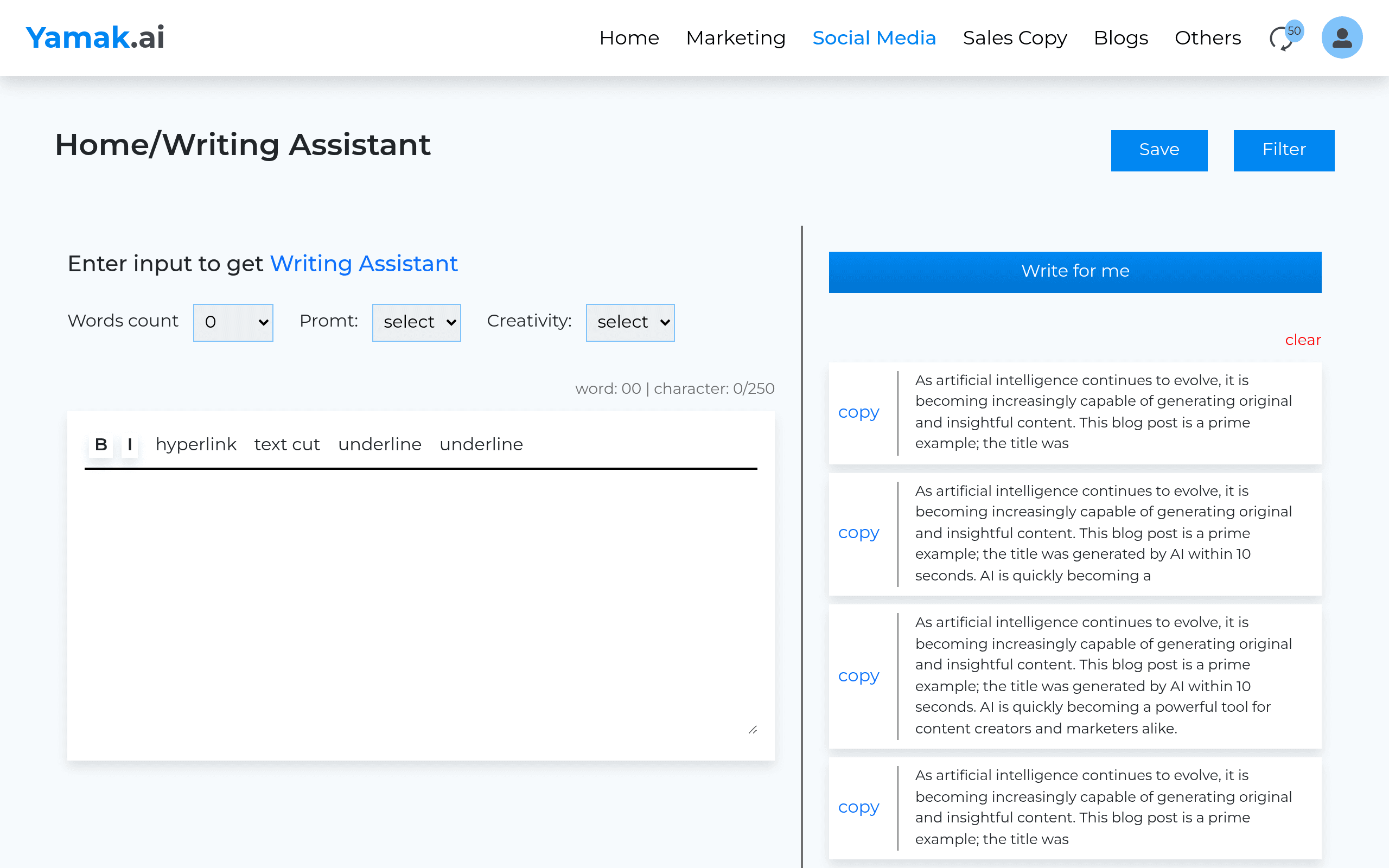
Task: Grab the textarea resize handle corner
Action: (x=753, y=729)
